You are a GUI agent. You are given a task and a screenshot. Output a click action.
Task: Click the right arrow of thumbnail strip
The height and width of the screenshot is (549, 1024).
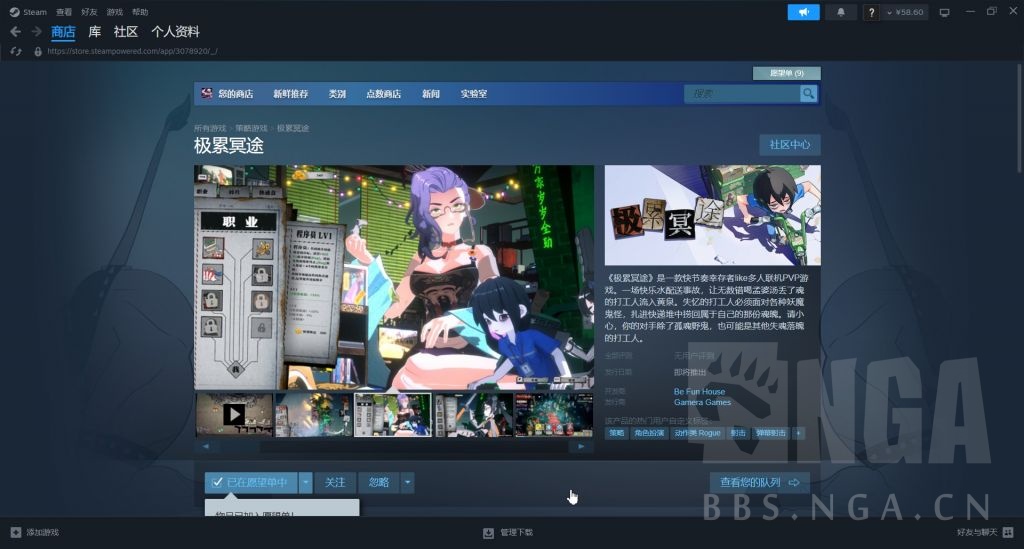(581, 447)
